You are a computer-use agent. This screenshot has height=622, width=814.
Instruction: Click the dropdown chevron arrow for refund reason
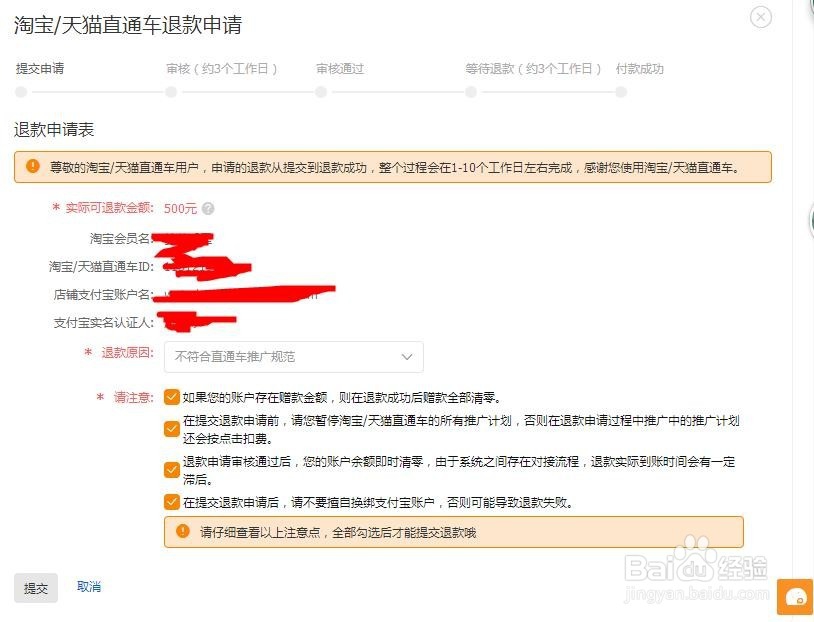[x=407, y=357]
